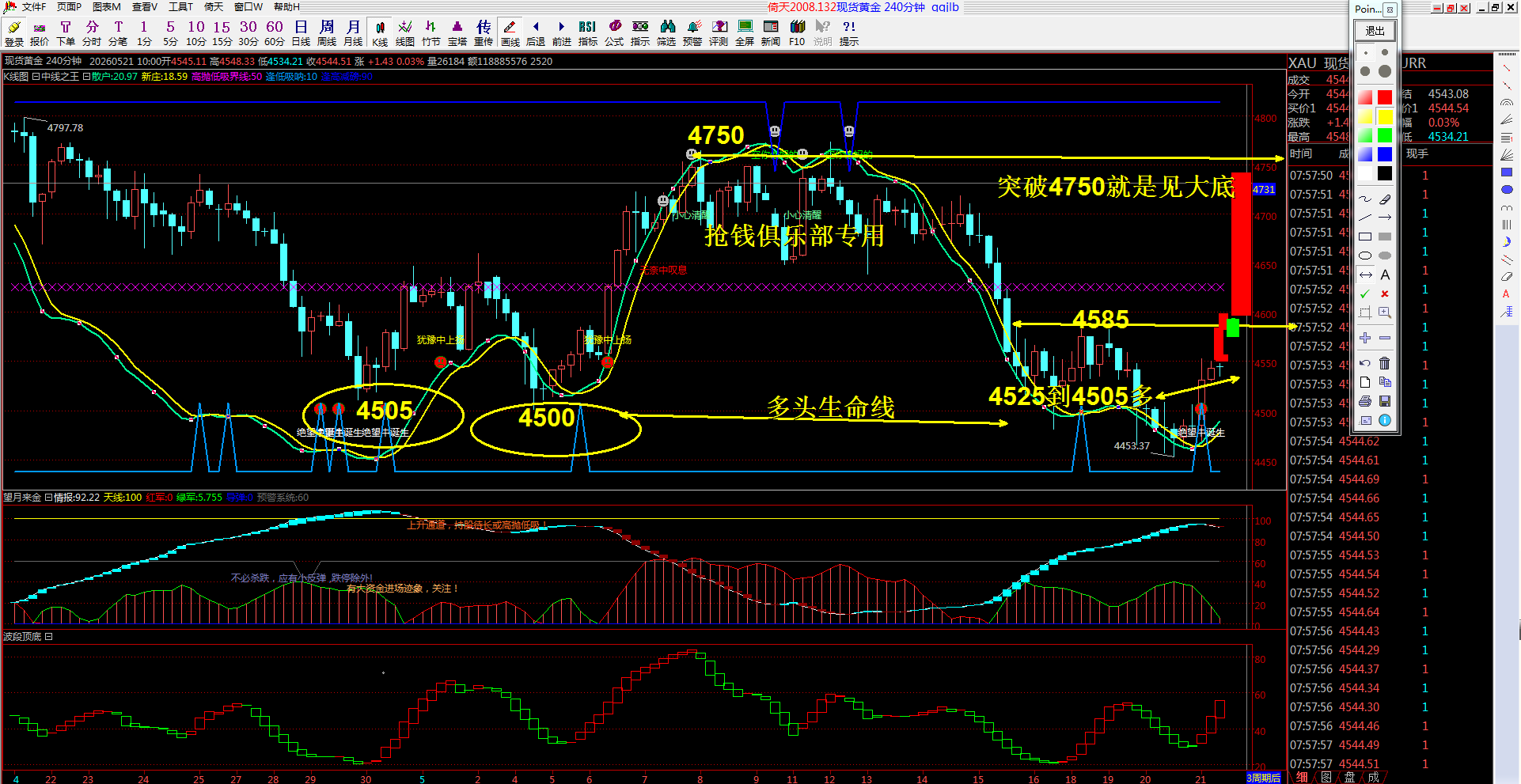Viewport: 1521px width, 784px height.
Task: Collapse the 情报 indicator box toggle
Action: click(48, 498)
